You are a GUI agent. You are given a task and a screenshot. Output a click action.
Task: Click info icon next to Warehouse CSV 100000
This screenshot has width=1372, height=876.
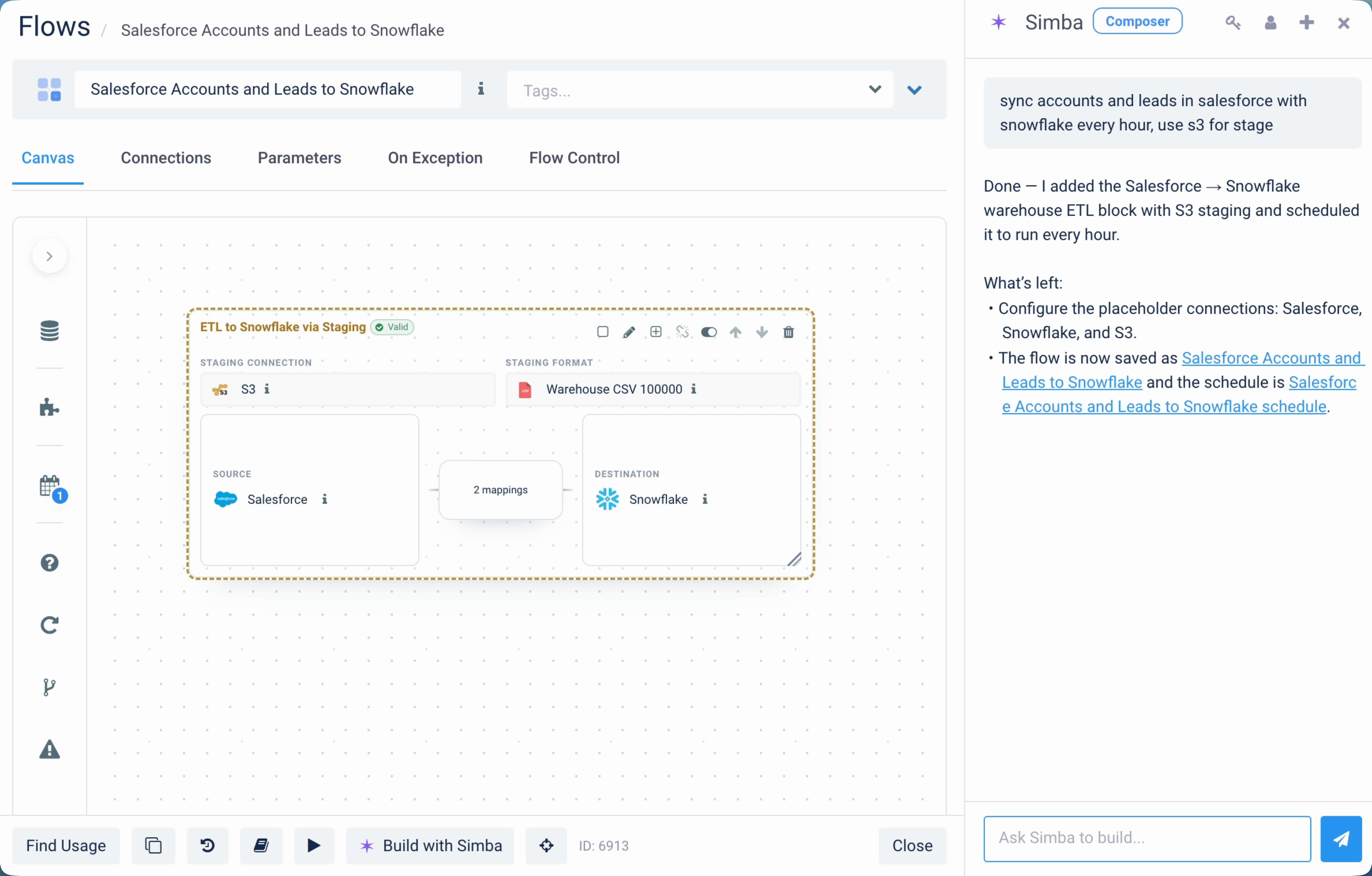point(693,389)
